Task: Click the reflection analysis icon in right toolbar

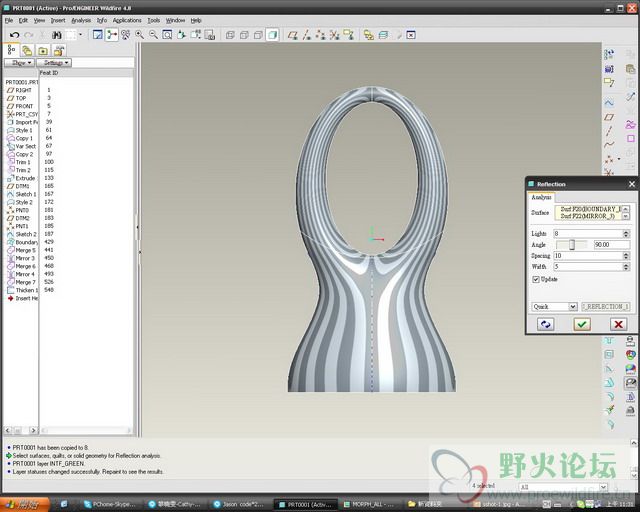Action: coord(631,383)
